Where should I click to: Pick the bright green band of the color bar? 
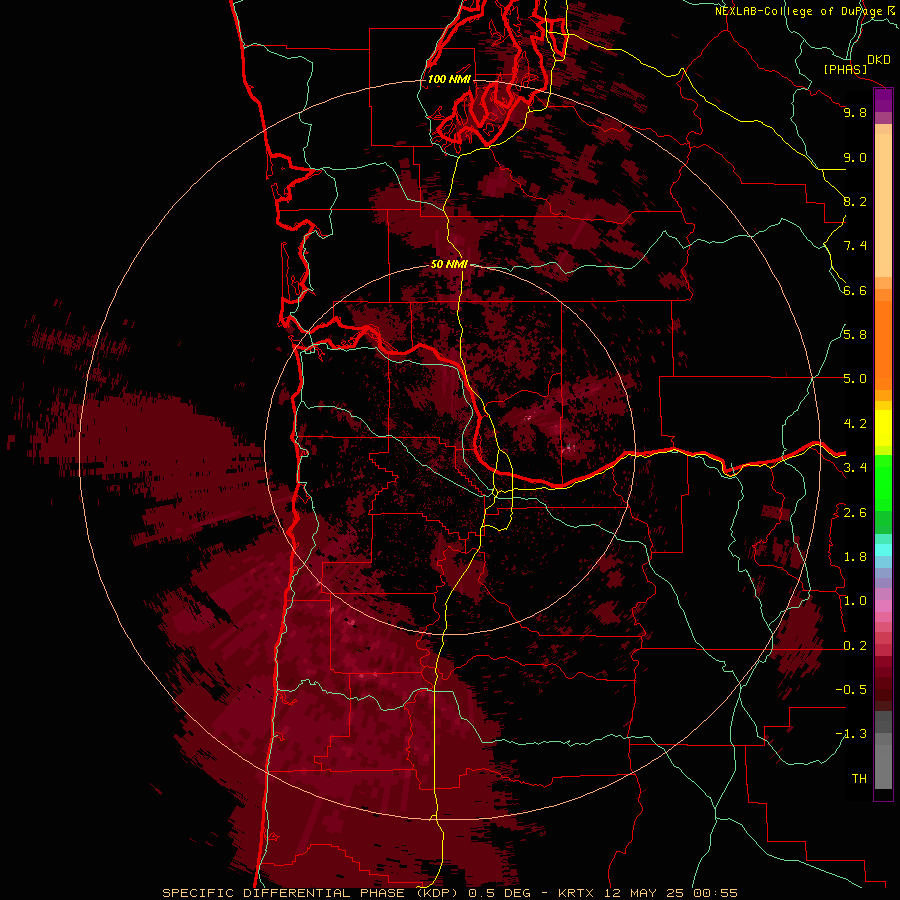pyautogui.click(x=883, y=482)
